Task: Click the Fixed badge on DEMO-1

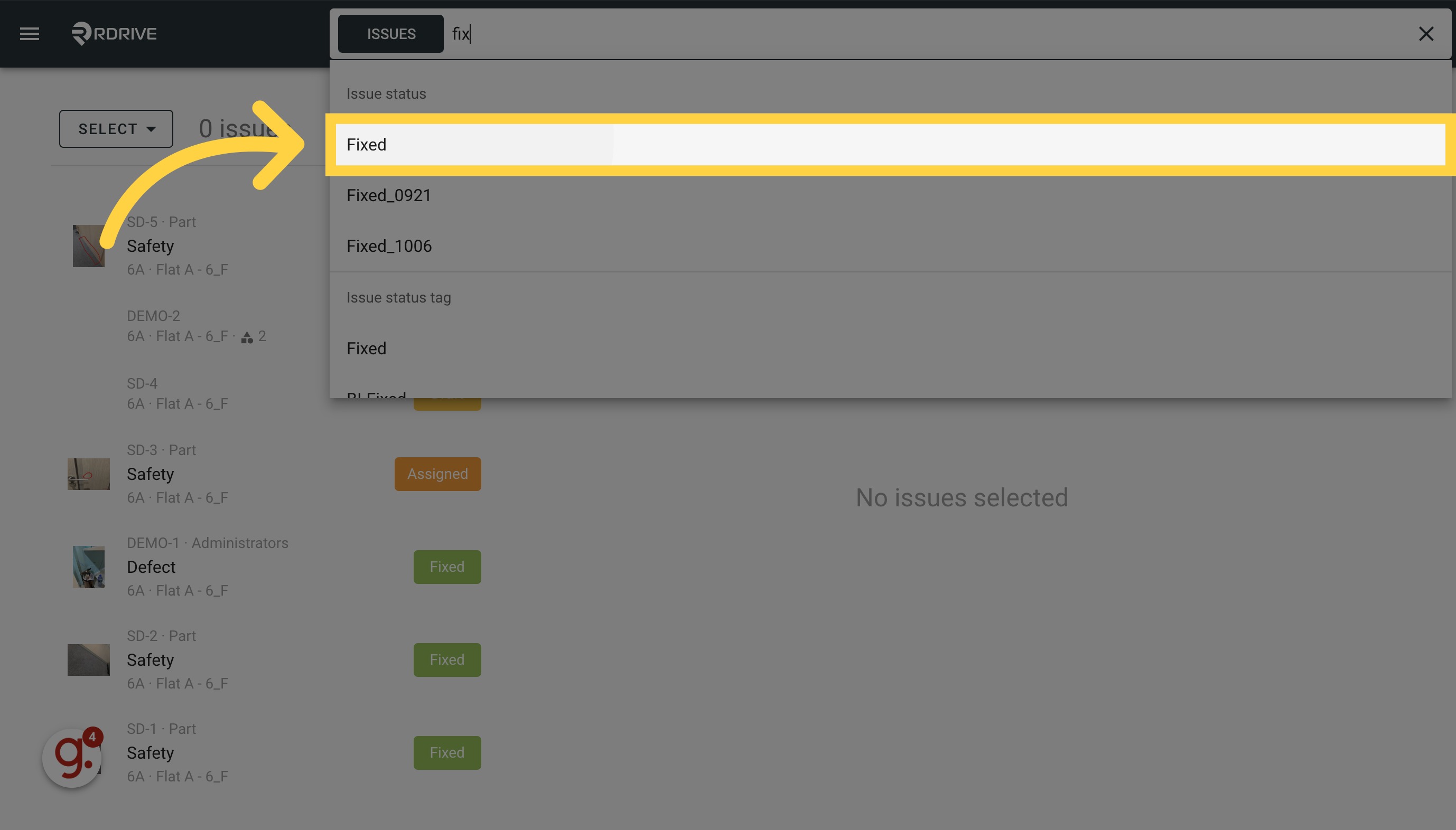Action: tap(447, 567)
